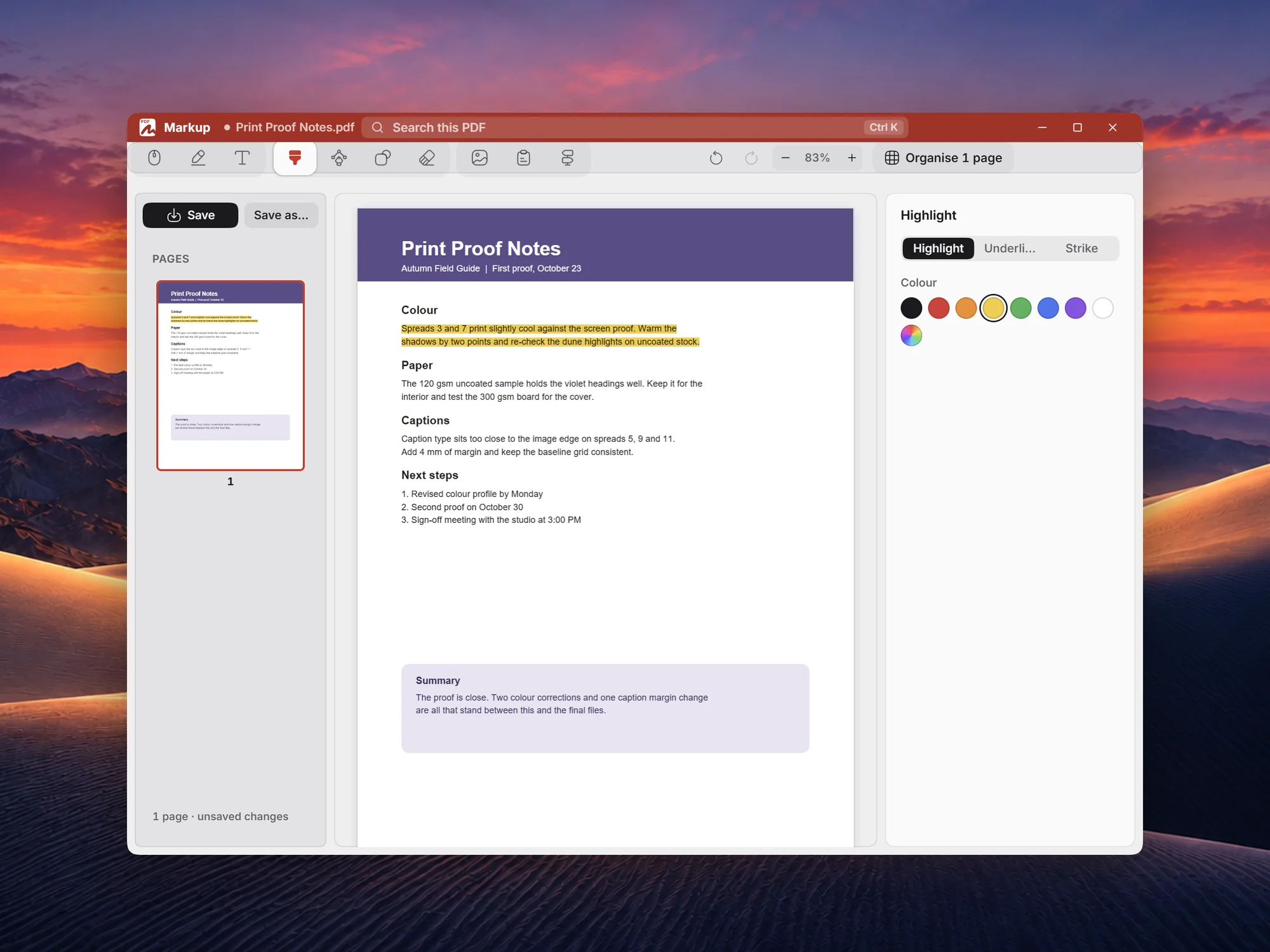Switch to Strike mode tab
1270x952 pixels.
point(1081,248)
